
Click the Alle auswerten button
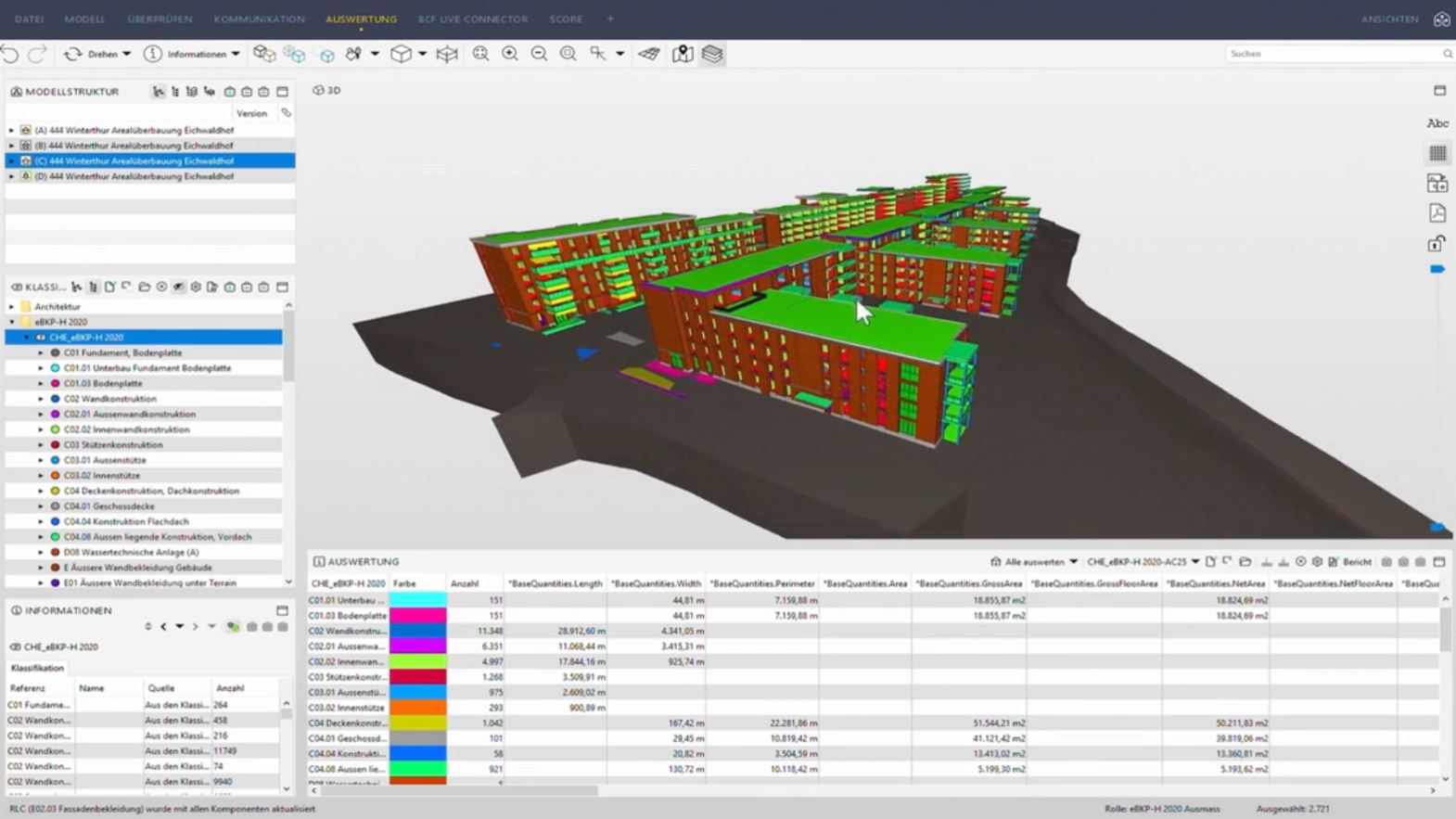1033,562
